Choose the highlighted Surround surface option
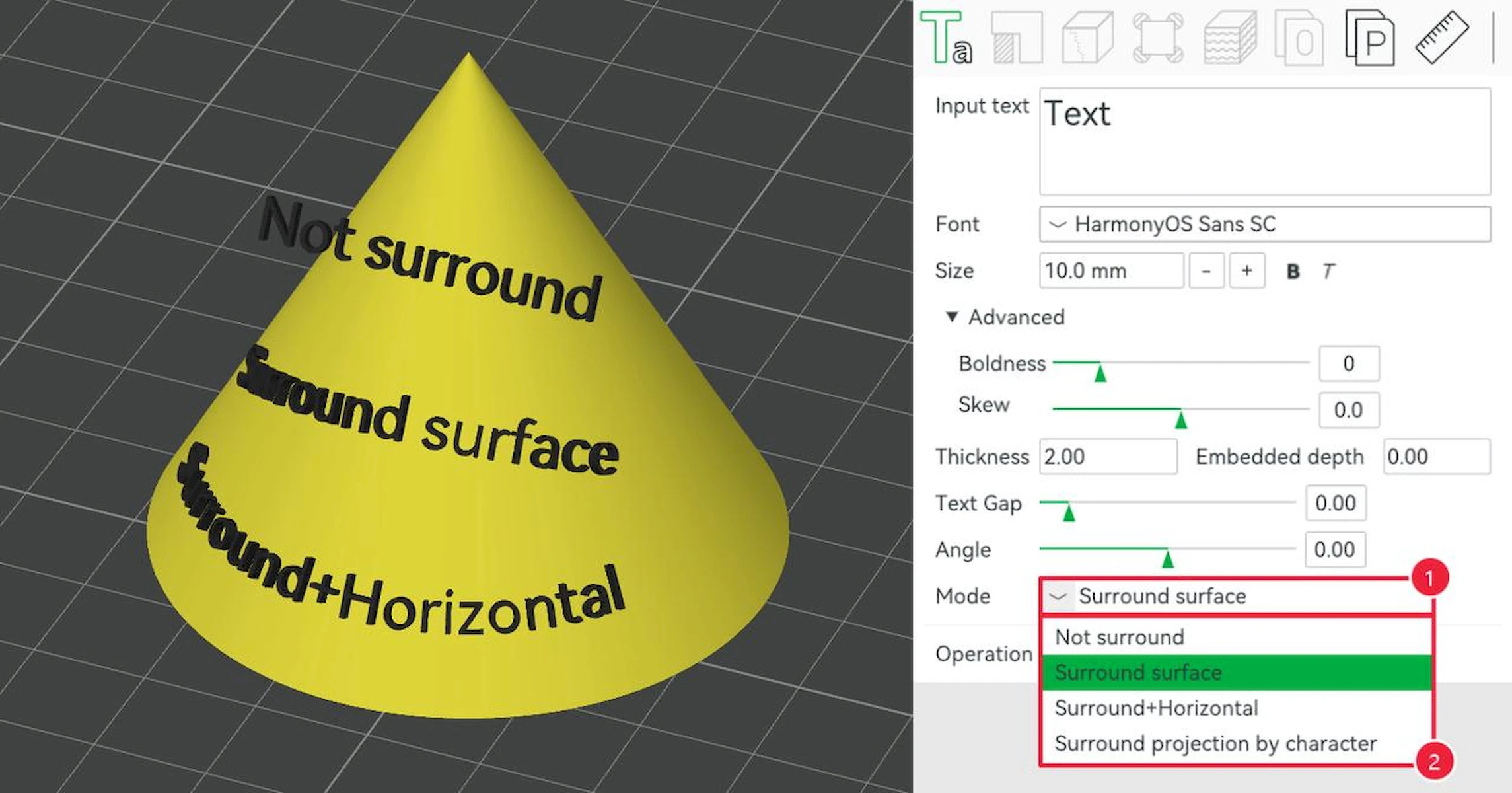This screenshot has height=793, width=1512. click(1237, 673)
